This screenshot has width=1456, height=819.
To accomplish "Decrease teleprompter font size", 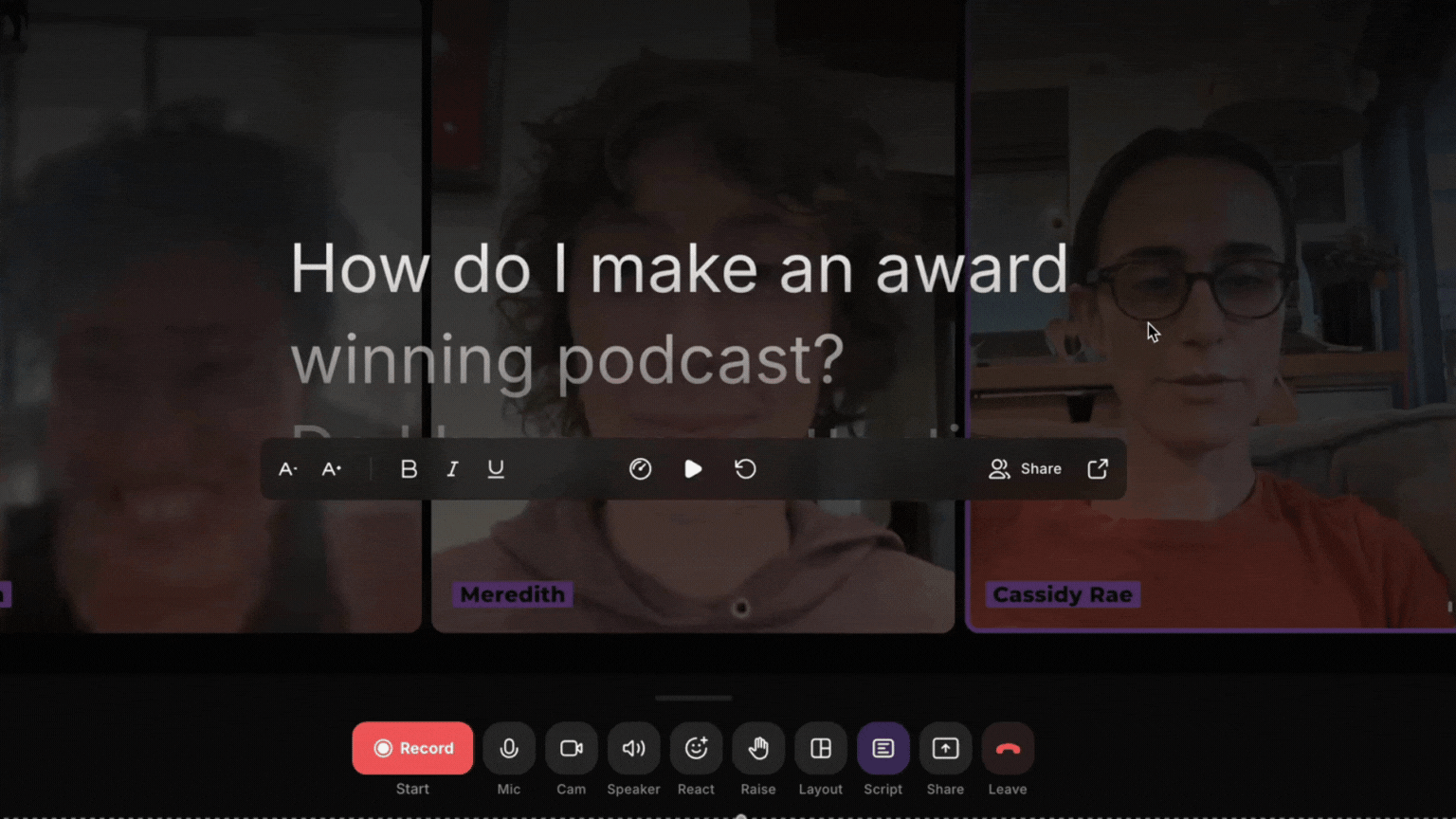I will (x=287, y=469).
